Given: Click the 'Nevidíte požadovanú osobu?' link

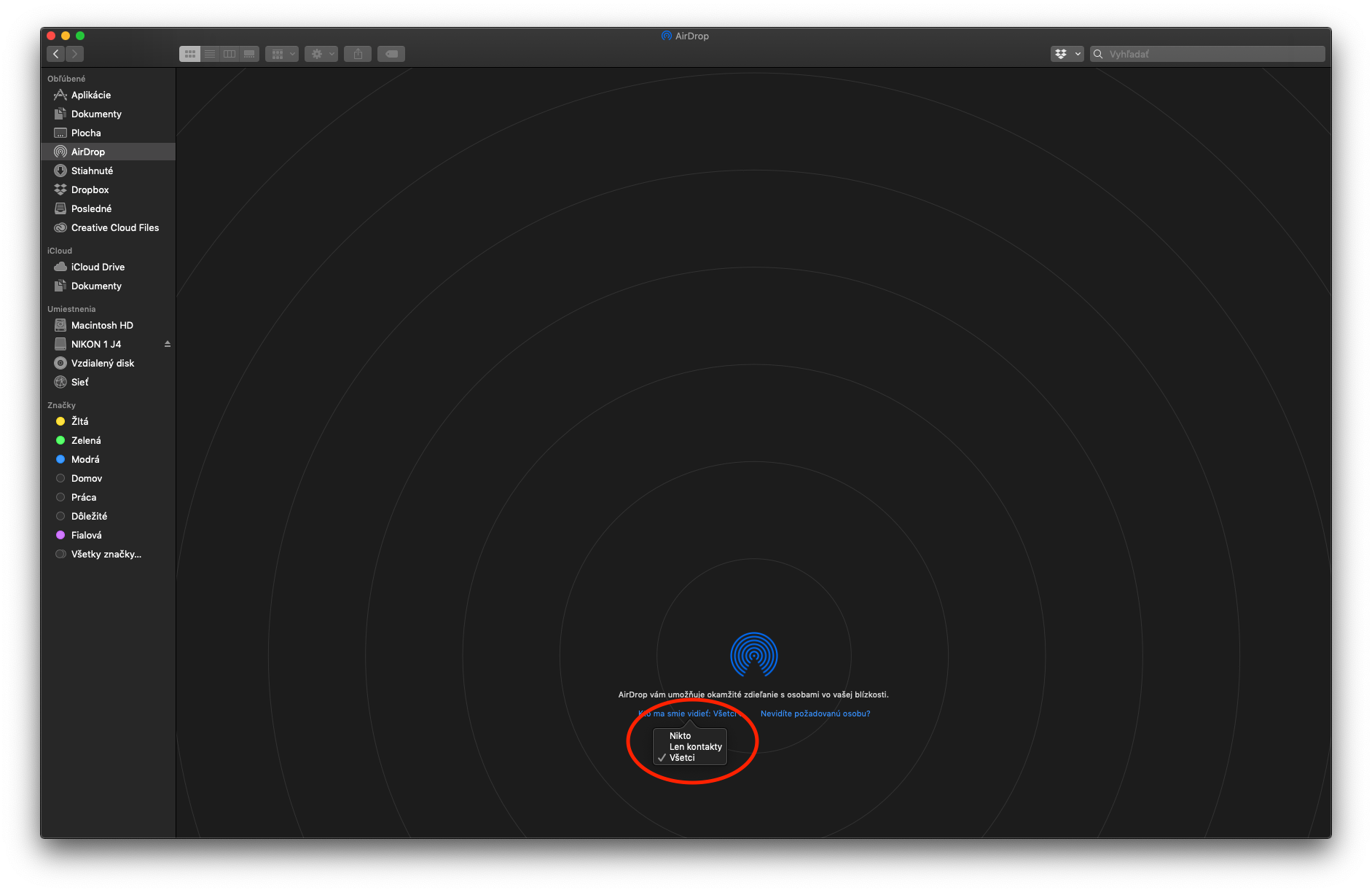Looking at the screenshot, I should click(815, 713).
